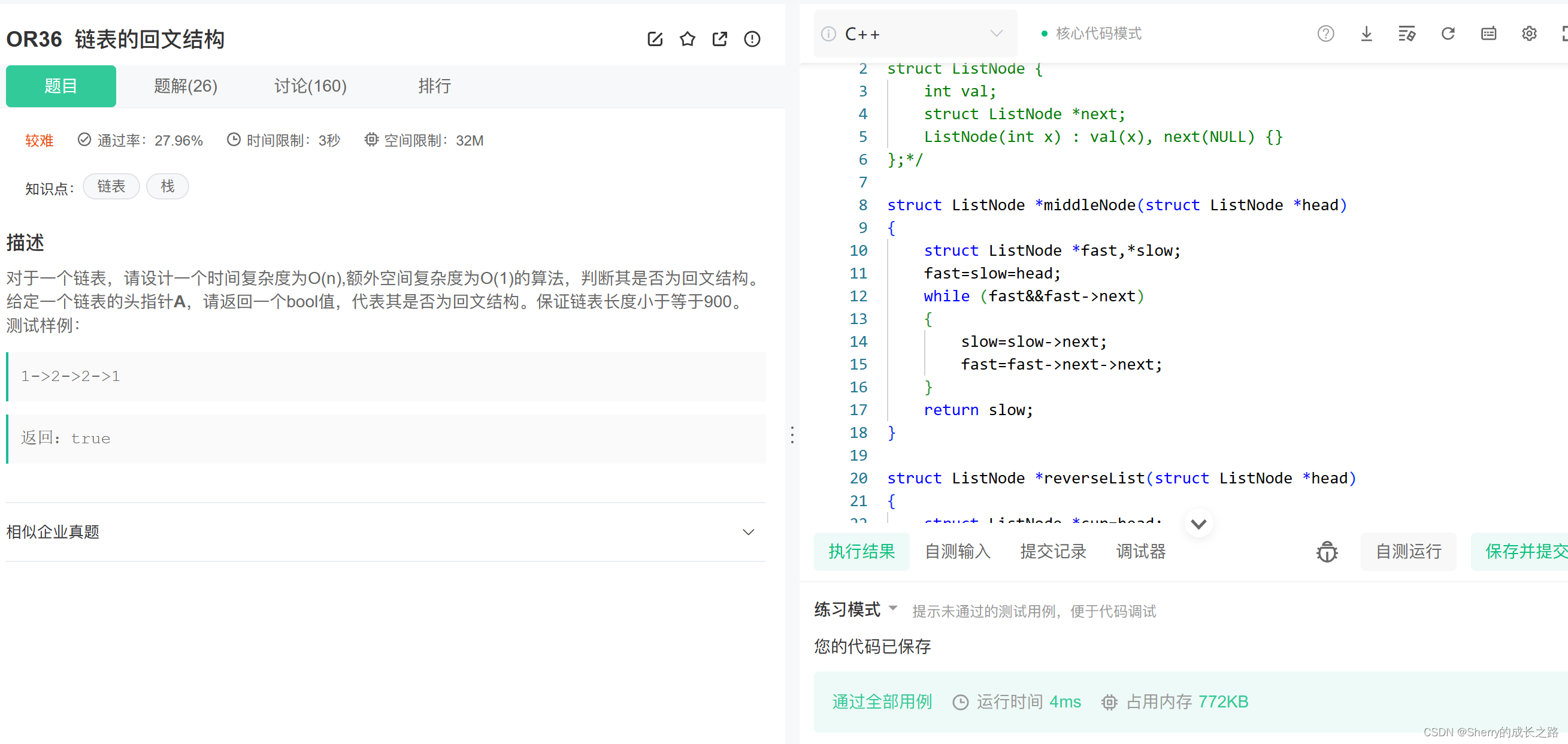Open the 调试器 tab
This screenshot has height=744, width=1568.
1140,552
